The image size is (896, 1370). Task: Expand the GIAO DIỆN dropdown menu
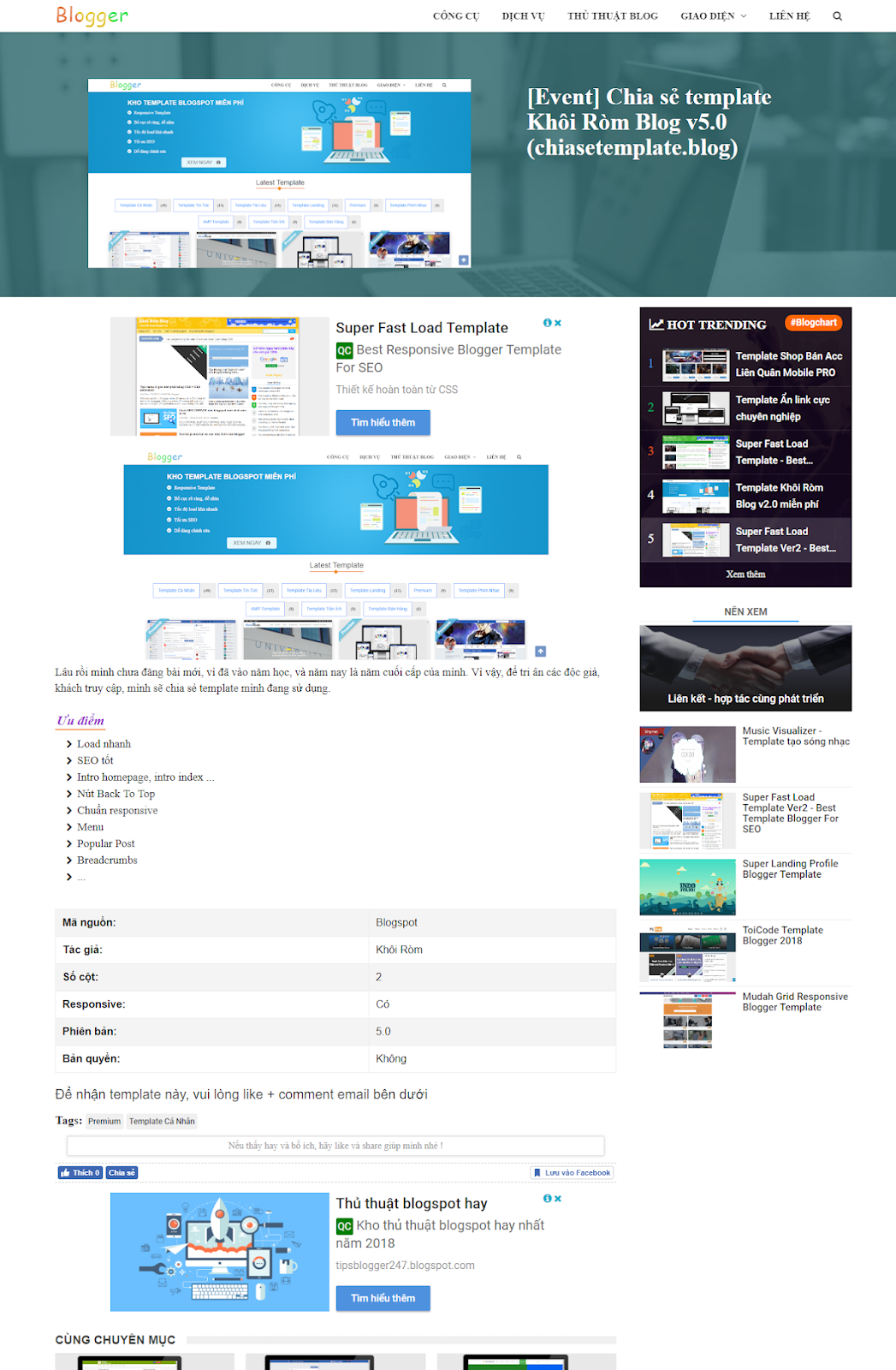coord(714,15)
